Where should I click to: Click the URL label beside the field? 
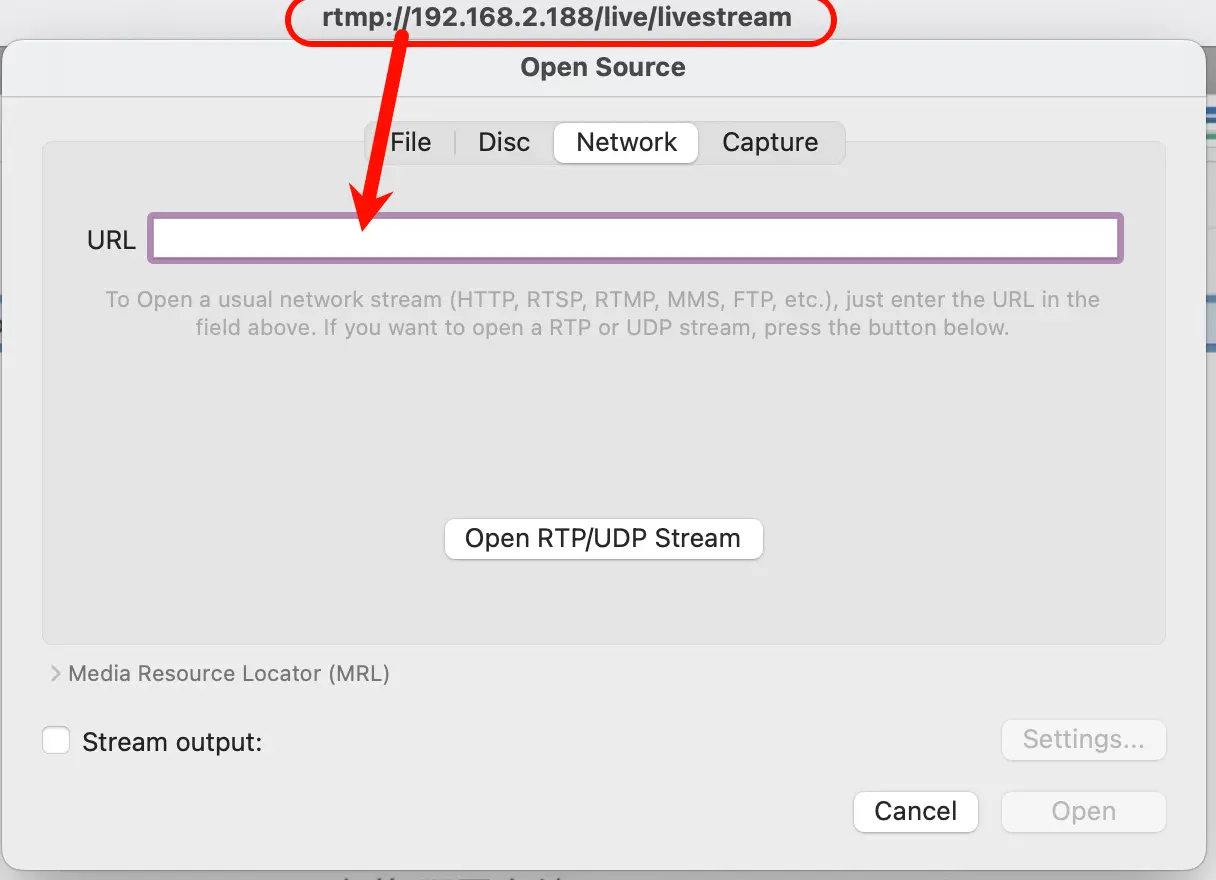pos(111,240)
